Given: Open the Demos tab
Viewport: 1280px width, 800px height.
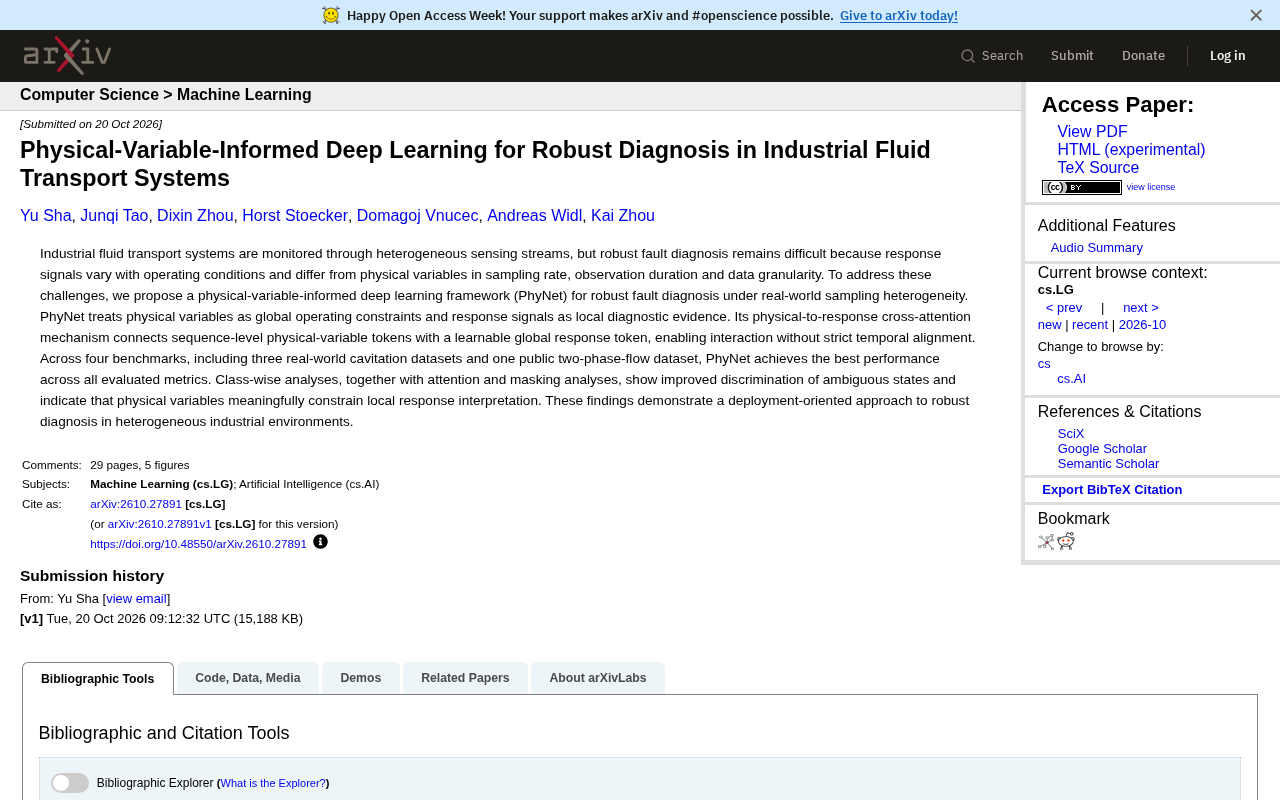Looking at the screenshot, I should [361, 678].
